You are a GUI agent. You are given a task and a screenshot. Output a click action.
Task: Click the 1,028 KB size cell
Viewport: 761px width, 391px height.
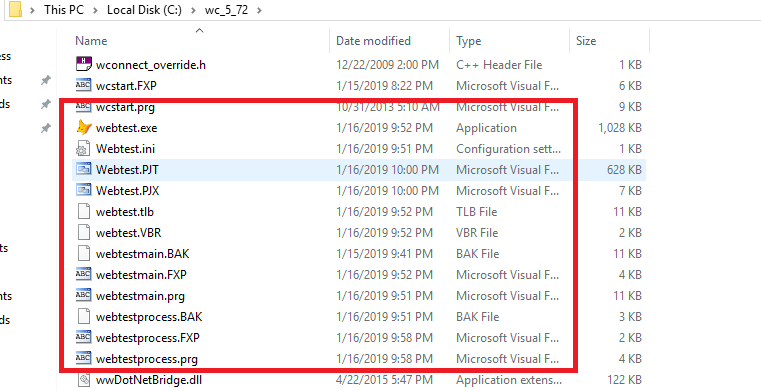click(620, 128)
